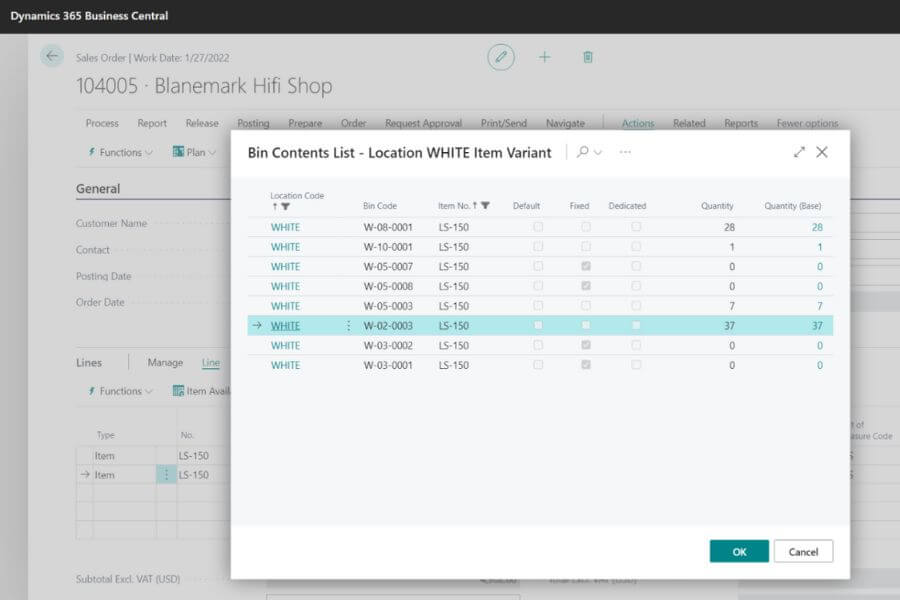Open the Report menu
This screenshot has width=900, height=600.
click(x=152, y=123)
